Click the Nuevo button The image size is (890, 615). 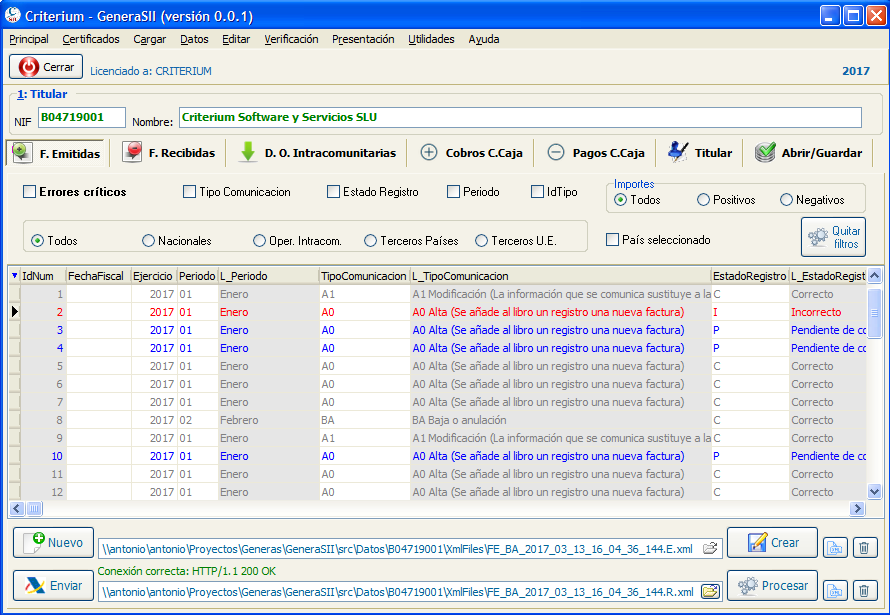click(53, 543)
